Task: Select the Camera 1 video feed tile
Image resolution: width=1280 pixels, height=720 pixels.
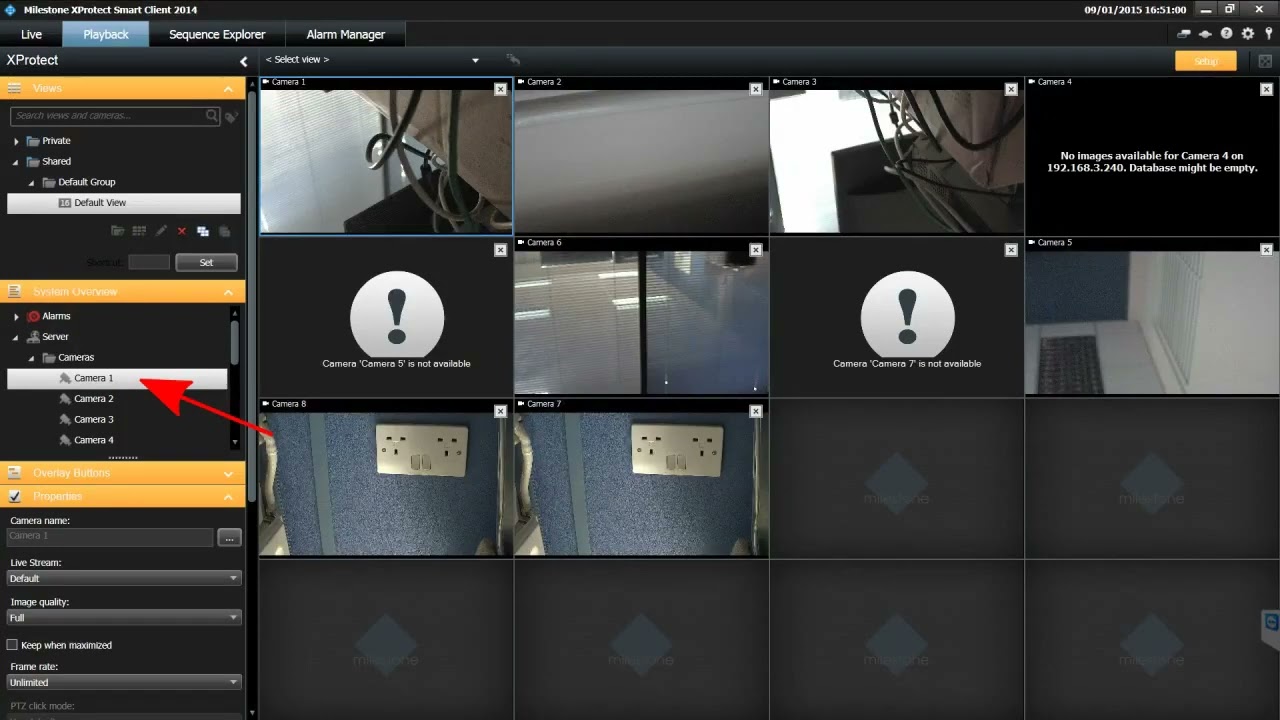Action: 385,161
